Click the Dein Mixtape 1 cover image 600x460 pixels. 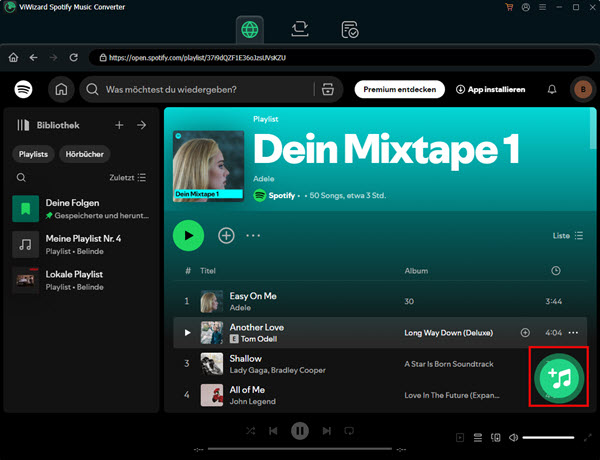pos(209,166)
